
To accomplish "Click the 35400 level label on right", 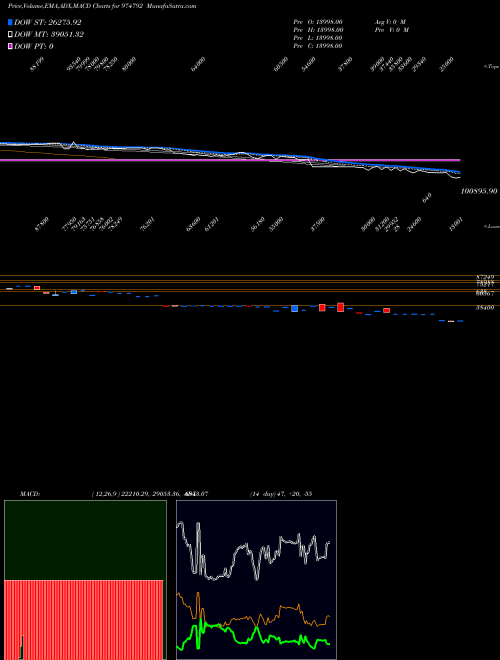I will (485, 308).
